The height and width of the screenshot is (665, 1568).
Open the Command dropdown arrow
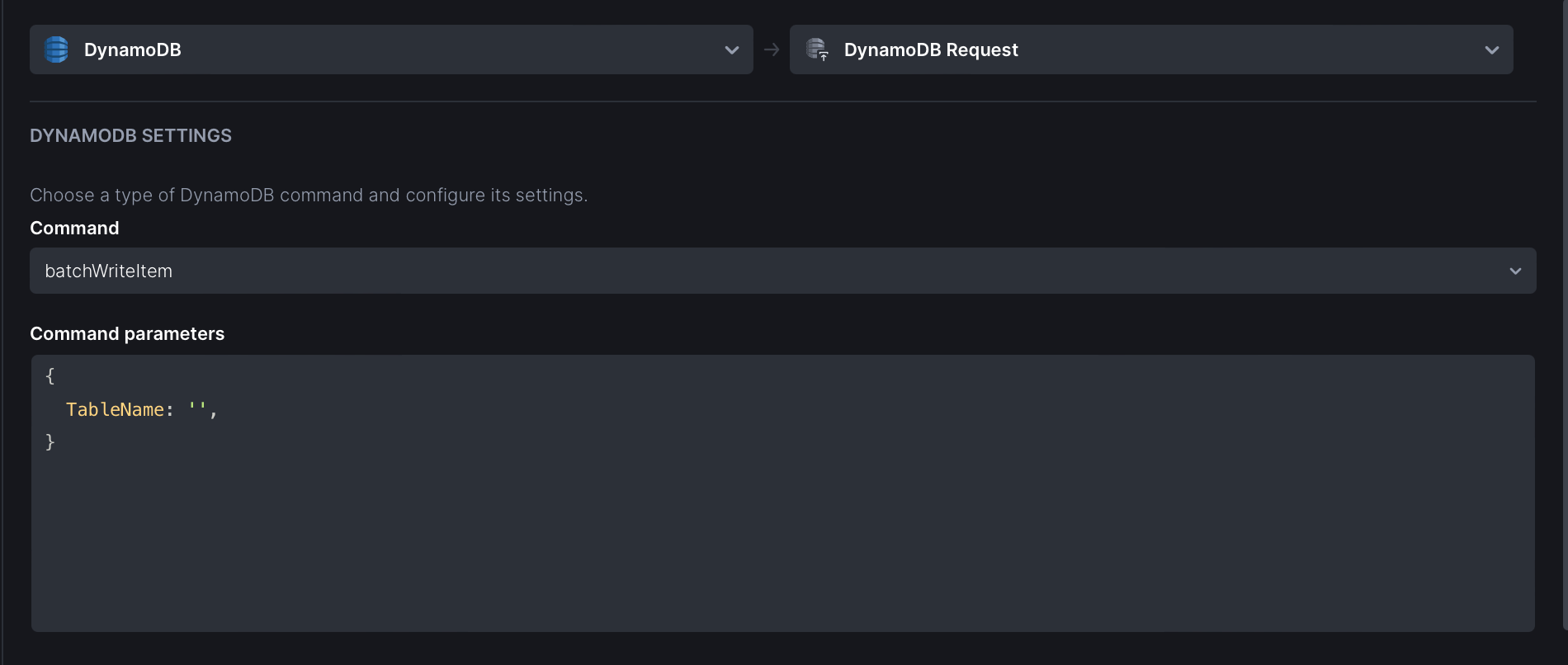pyautogui.click(x=1515, y=271)
